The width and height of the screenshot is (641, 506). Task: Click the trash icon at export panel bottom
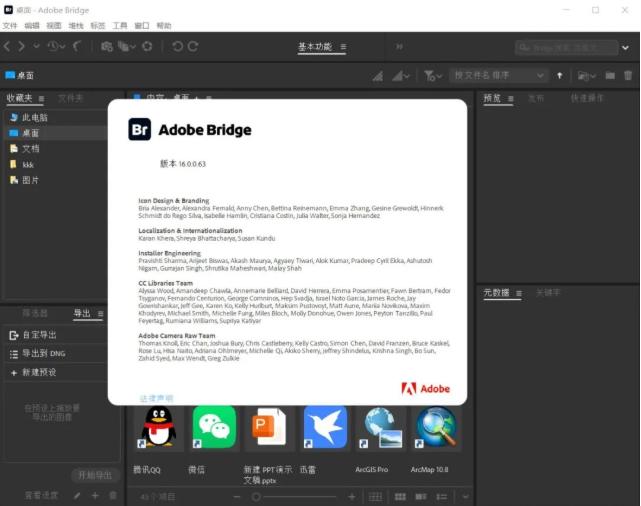tap(113, 495)
